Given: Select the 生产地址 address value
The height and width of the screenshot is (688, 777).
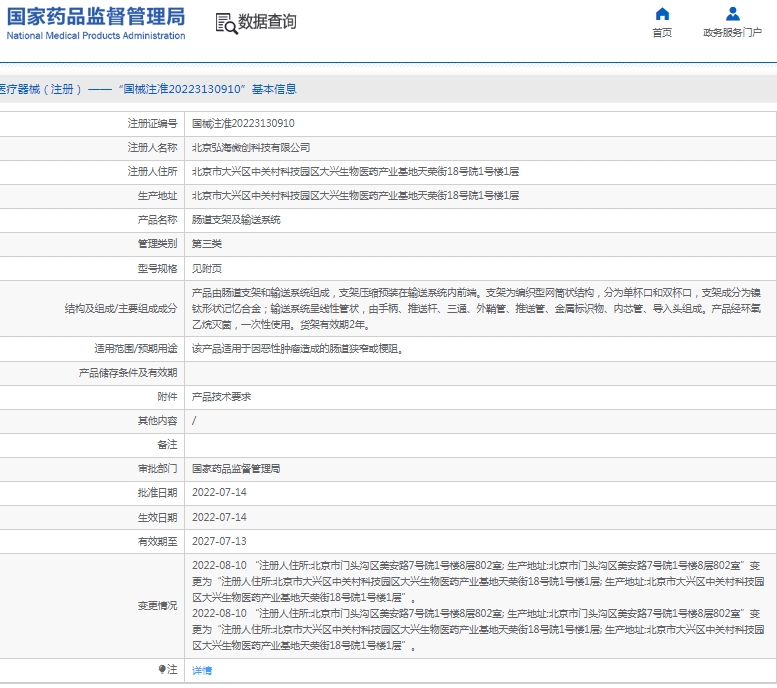Looking at the screenshot, I should tap(356, 196).
